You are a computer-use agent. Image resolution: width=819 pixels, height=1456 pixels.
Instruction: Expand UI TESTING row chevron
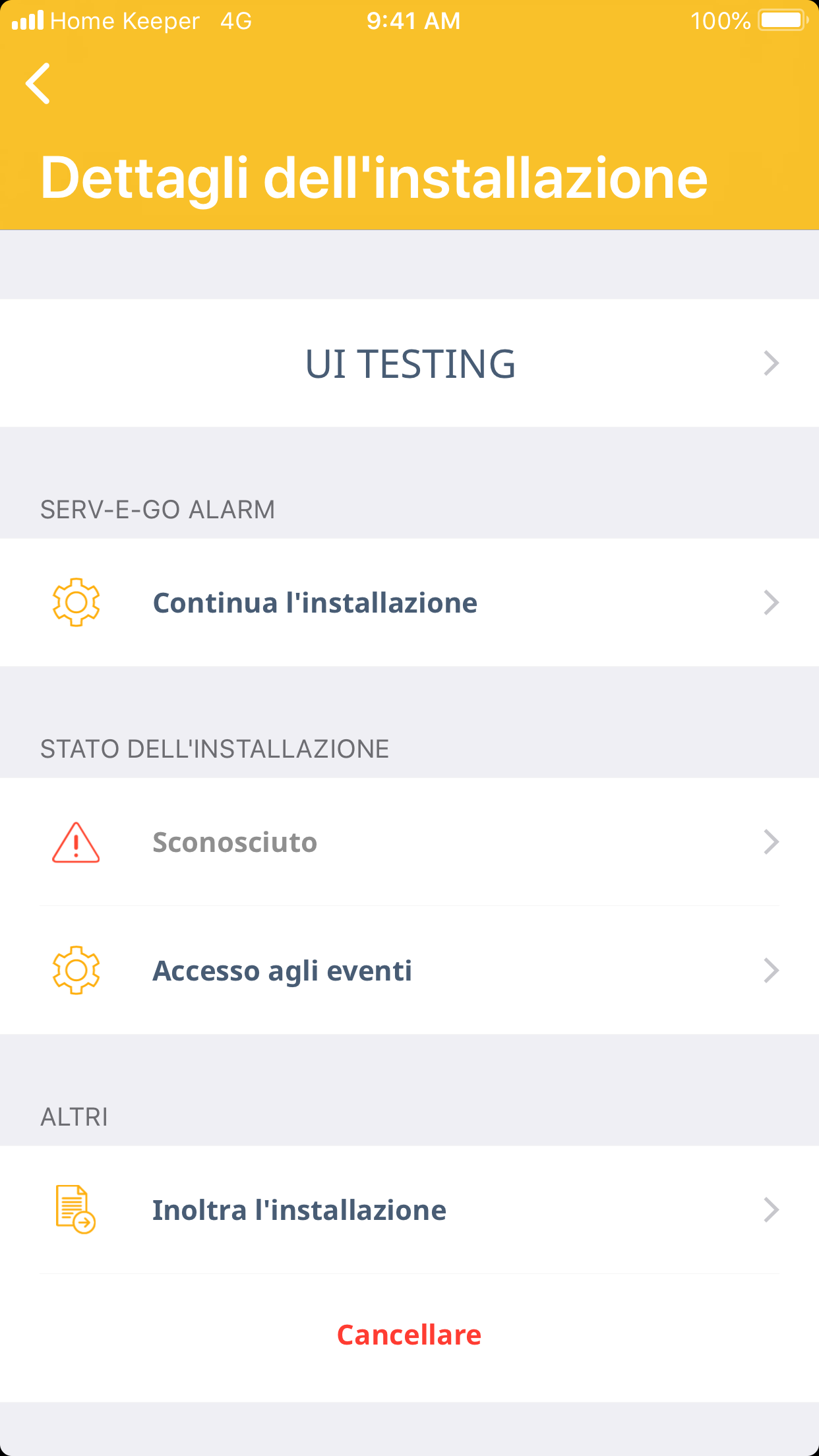point(771,363)
